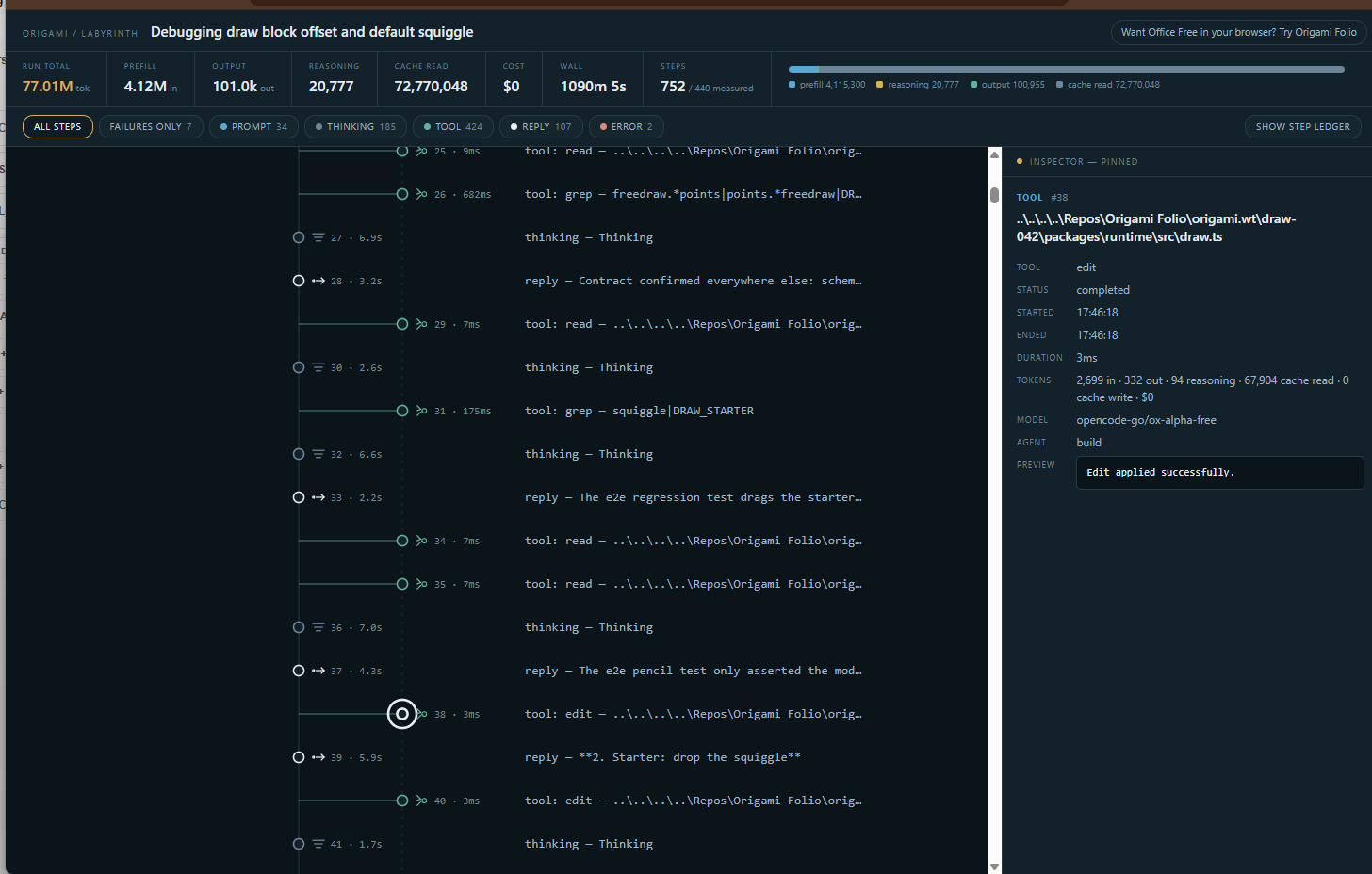The width and height of the screenshot is (1372, 874).
Task: Click the tool icon of step 31
Action: [x=421, y=411]
